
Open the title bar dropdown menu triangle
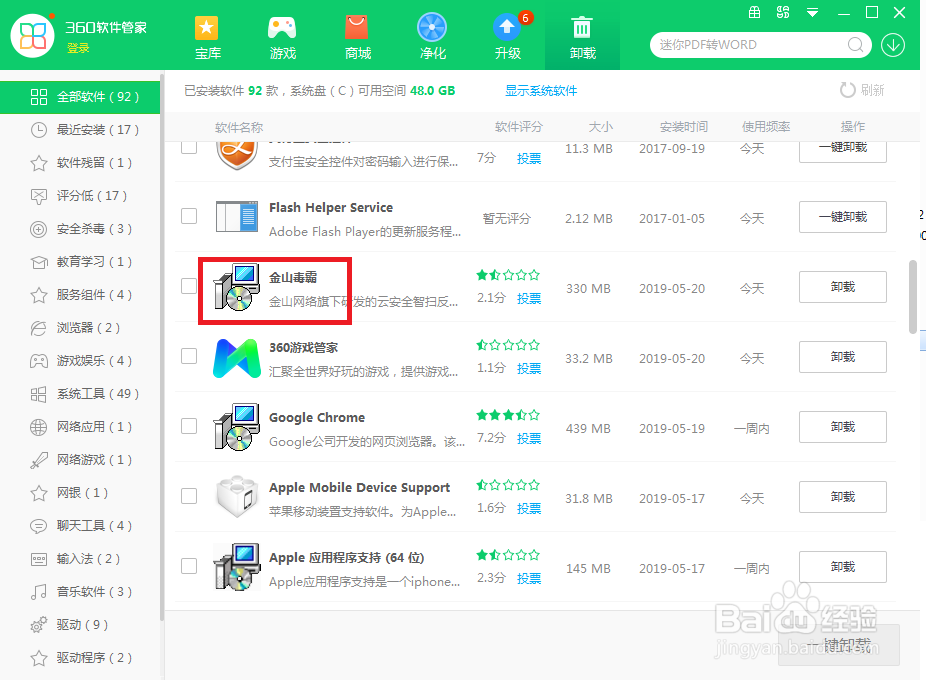click(812, 12)
